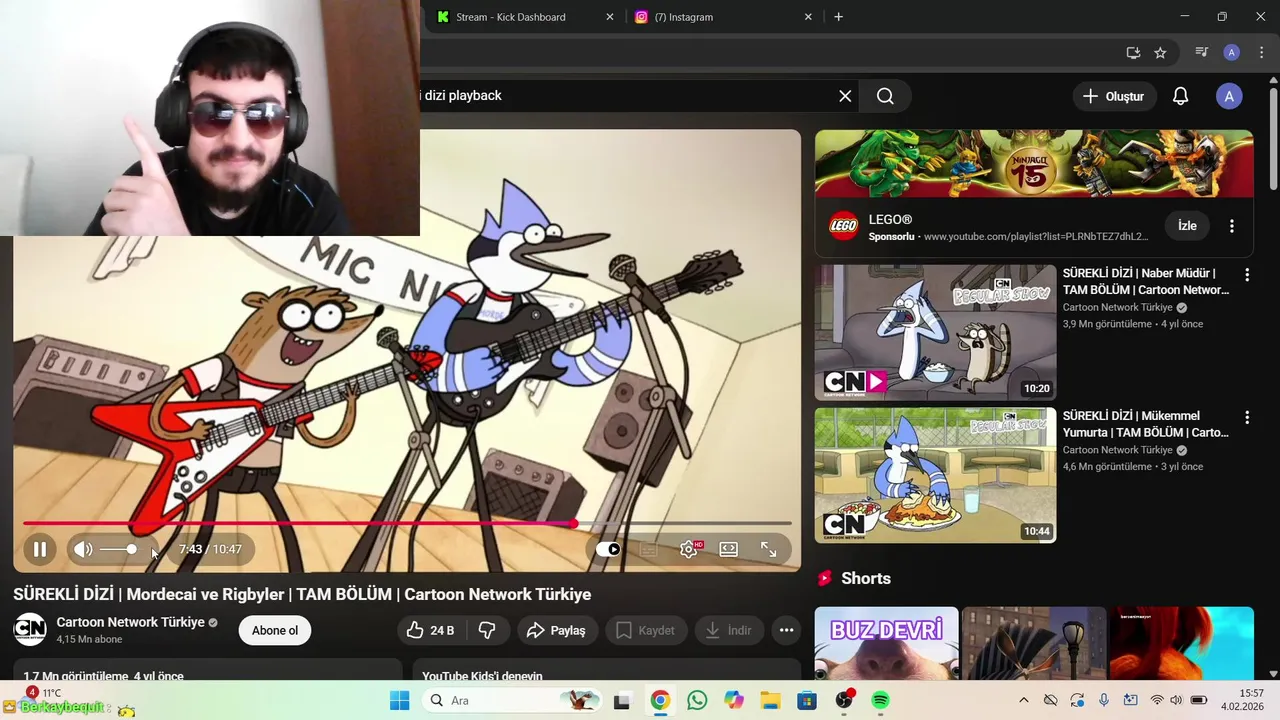Open the Cartoon Network Türkiye channel avatar
This screenshot has width=1280, height=720.
(30, 629)
